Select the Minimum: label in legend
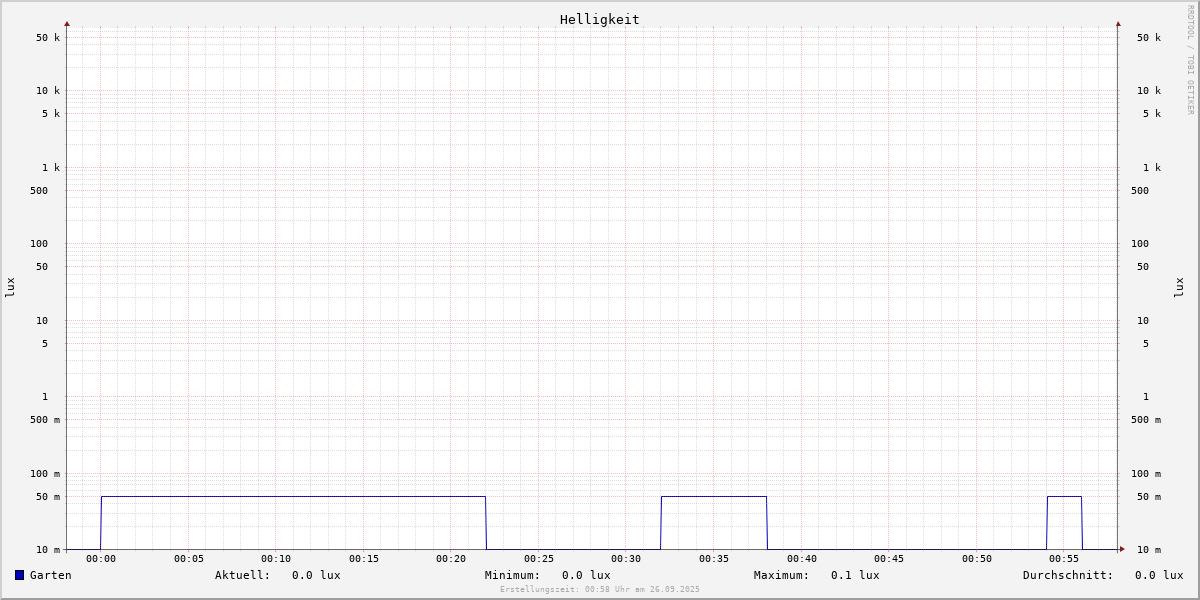The image size is (1200, 600). (513, 575)
